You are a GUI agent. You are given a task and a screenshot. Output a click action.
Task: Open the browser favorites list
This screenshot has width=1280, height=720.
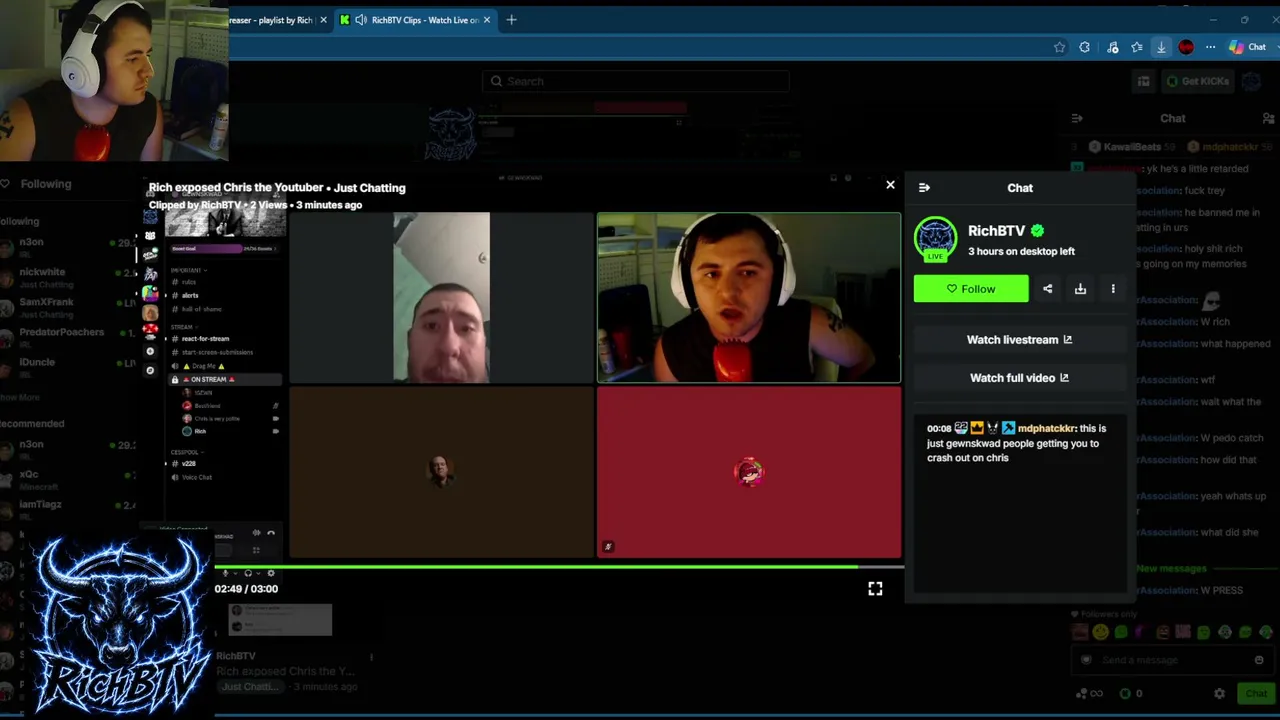1137,47
